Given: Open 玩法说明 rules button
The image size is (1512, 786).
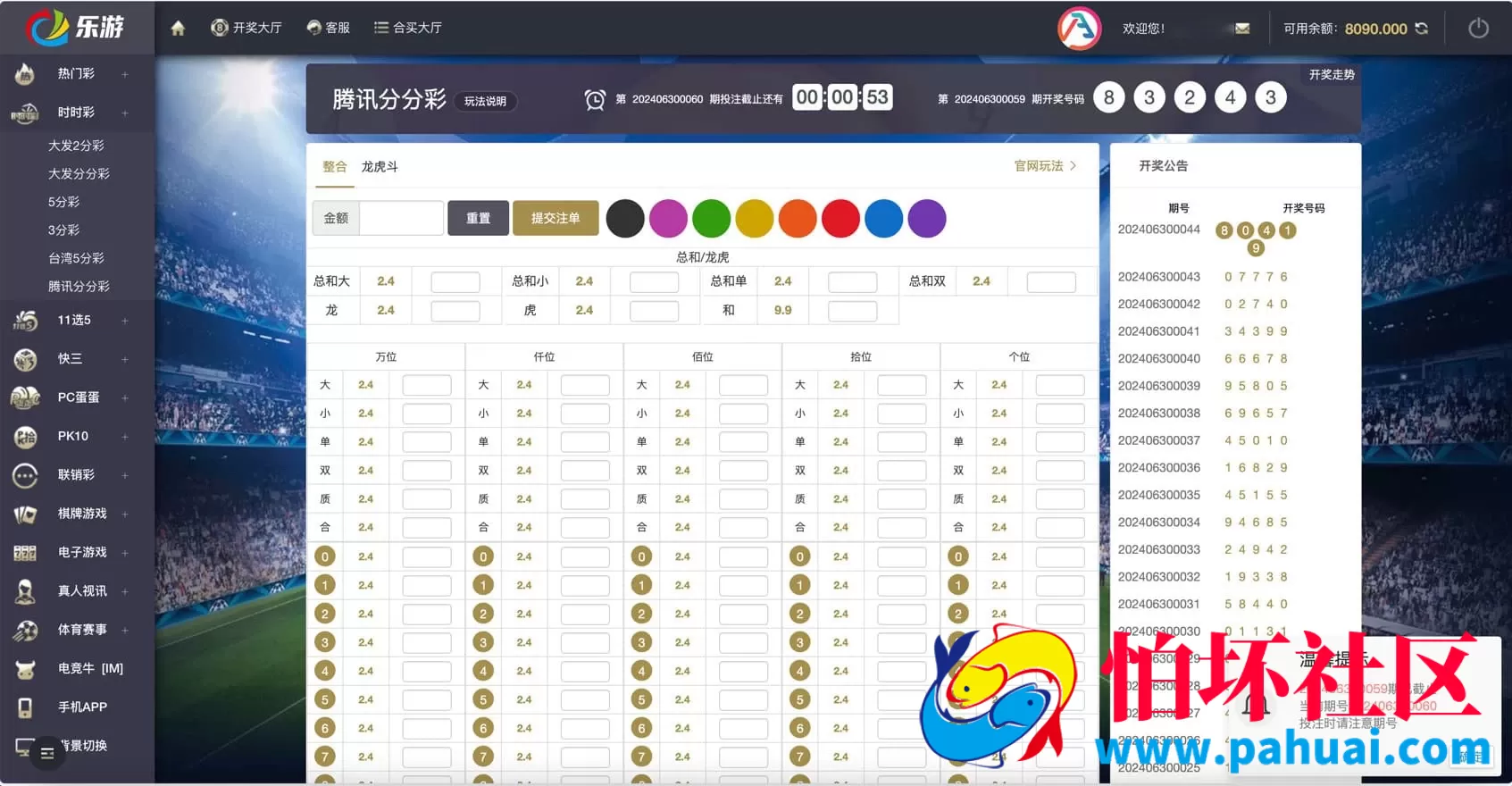Looking at the screenshot, I should point(485,101).
